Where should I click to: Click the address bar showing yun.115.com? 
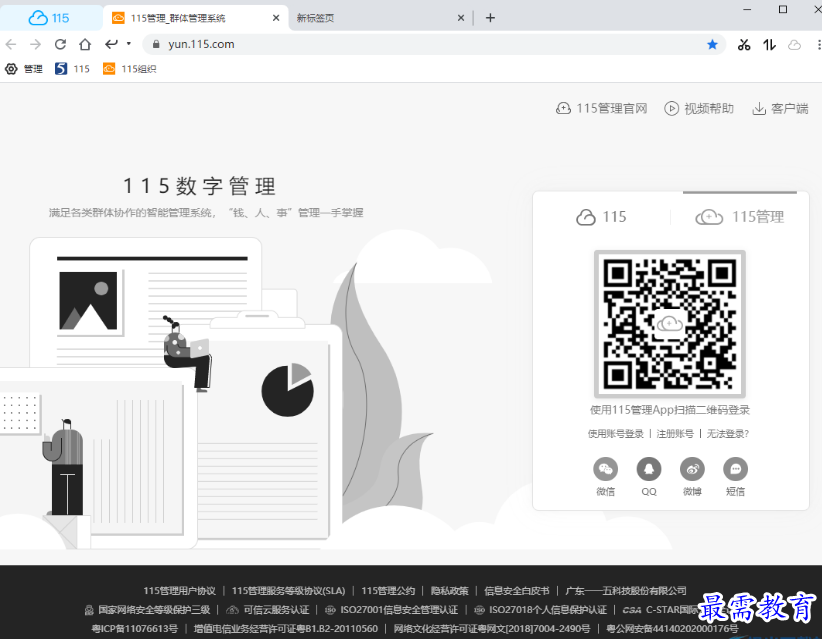[433, 45]
